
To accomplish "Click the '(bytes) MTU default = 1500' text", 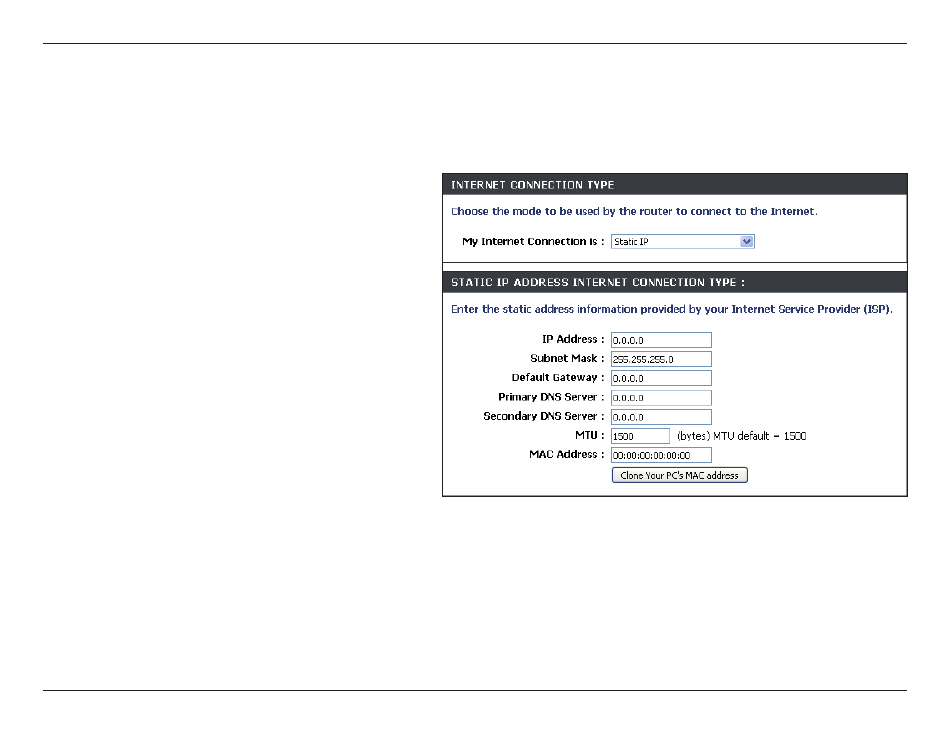I will (x=741, y=436).
